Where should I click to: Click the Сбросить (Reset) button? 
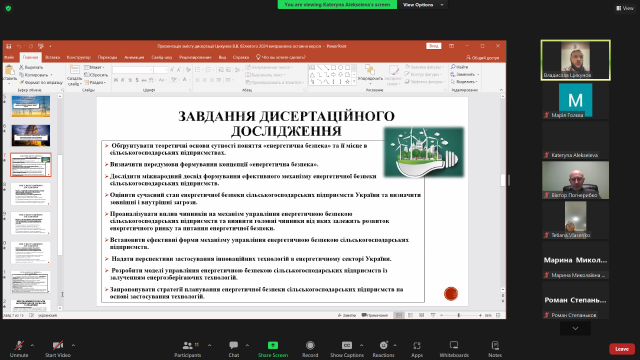point(96,75)
